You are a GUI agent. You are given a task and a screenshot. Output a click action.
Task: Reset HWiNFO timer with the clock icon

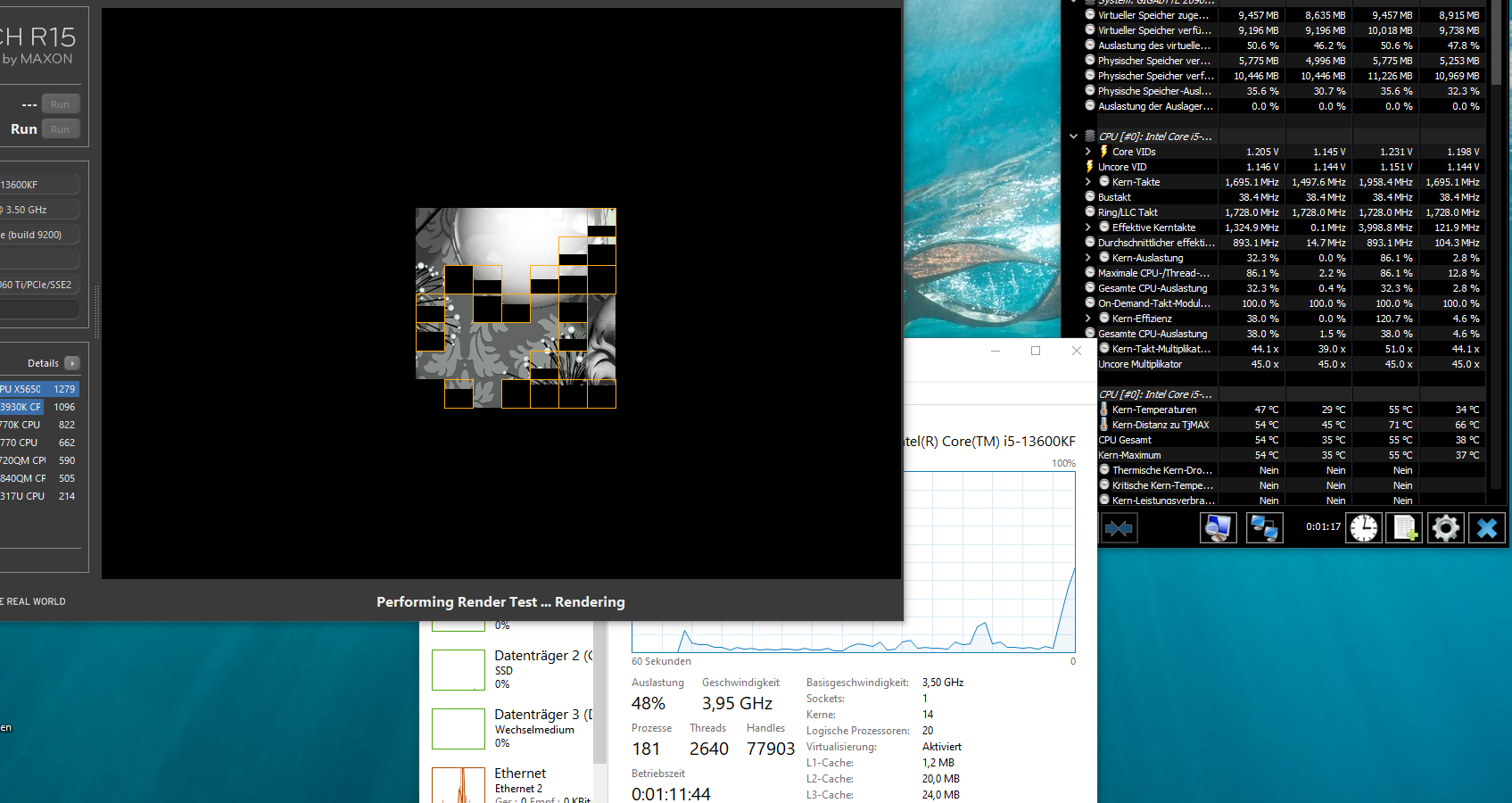(1364, 528)
